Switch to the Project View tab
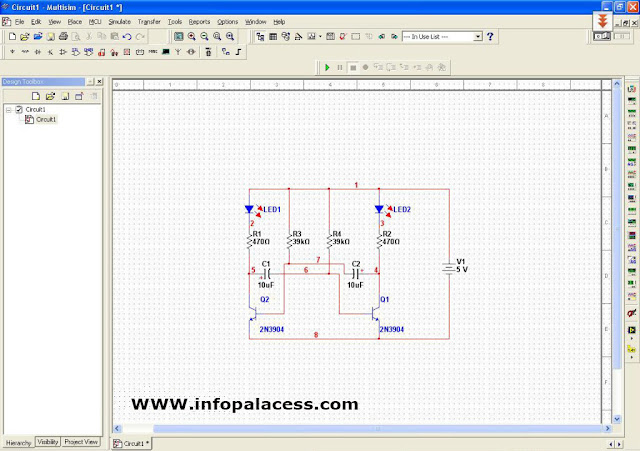 tap(81, 442)
